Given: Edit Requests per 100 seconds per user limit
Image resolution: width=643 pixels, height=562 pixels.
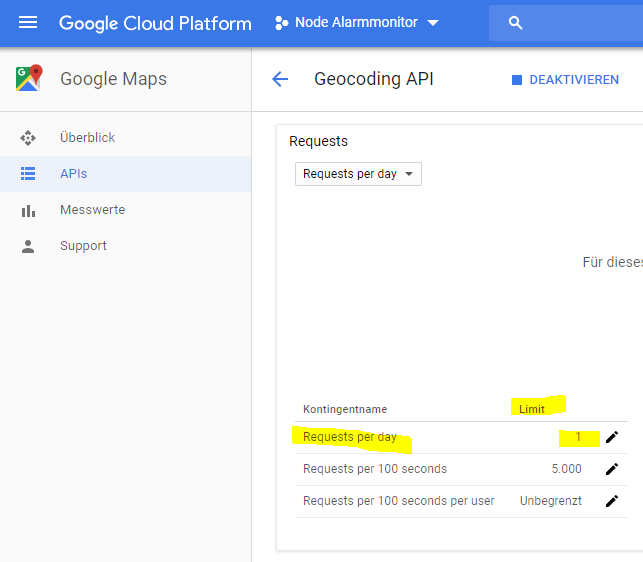Looking at the screenshot, I should point(612,501).
